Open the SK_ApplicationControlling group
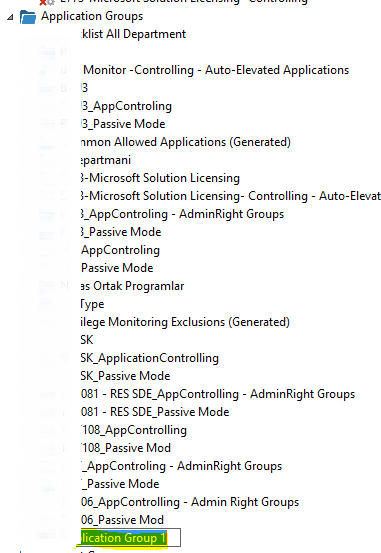The image size is (381, 553). (150, 358)
